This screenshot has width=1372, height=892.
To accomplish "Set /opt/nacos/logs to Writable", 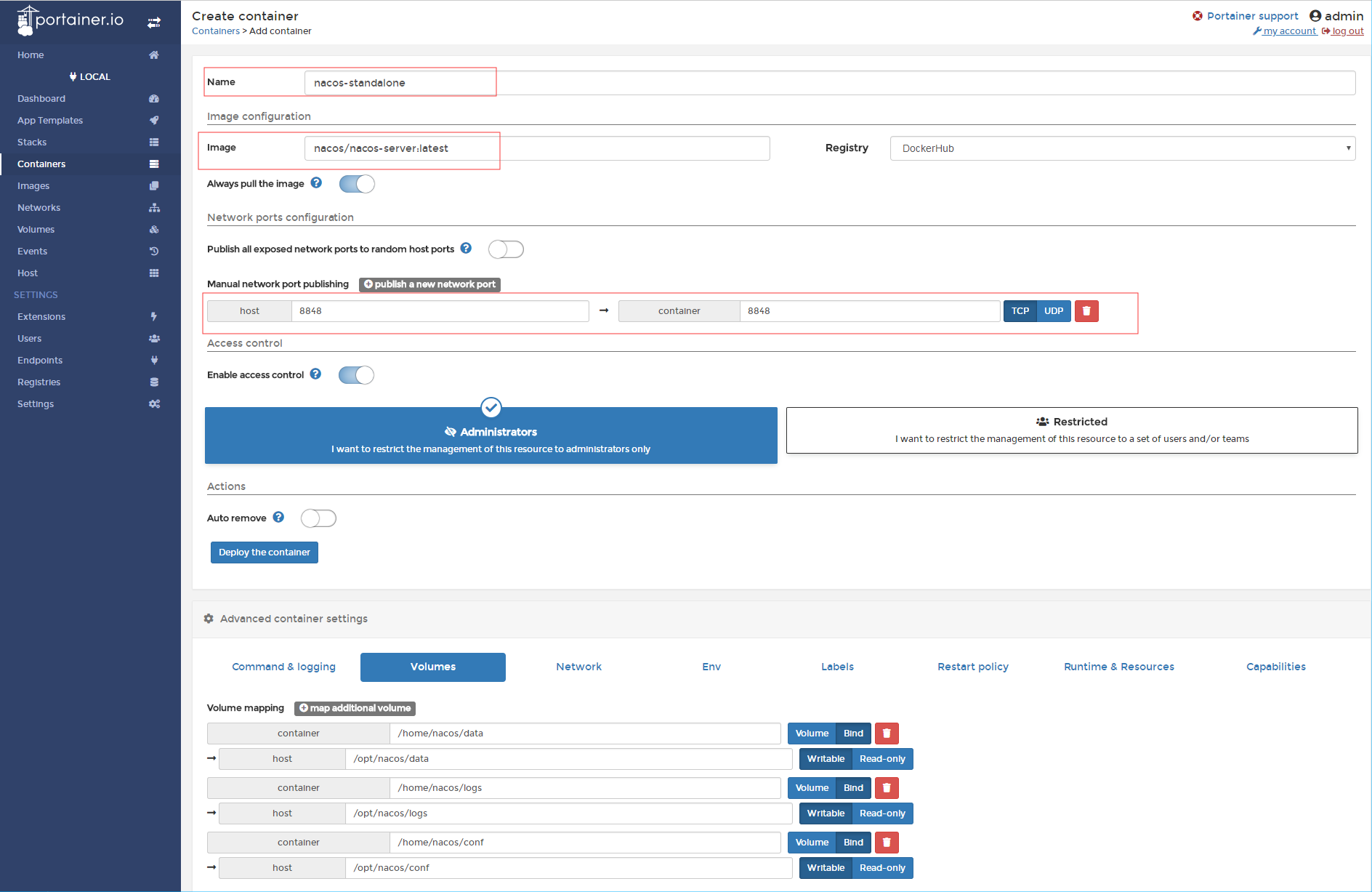I will 826,813.
